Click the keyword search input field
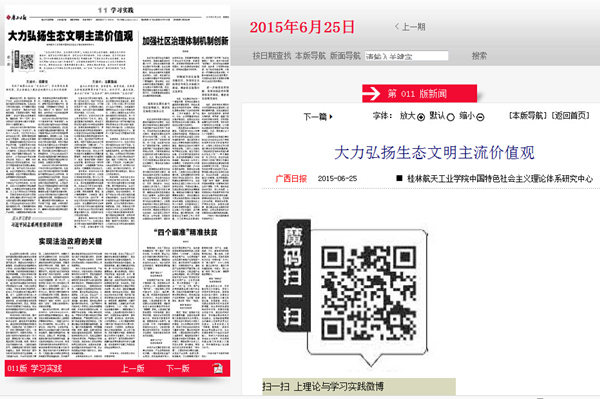Screen dimensions: 600x399 coord(406,56)
